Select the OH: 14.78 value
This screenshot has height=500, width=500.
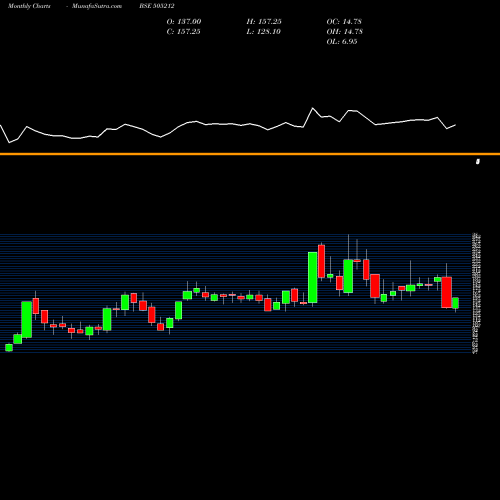point(345,31)
